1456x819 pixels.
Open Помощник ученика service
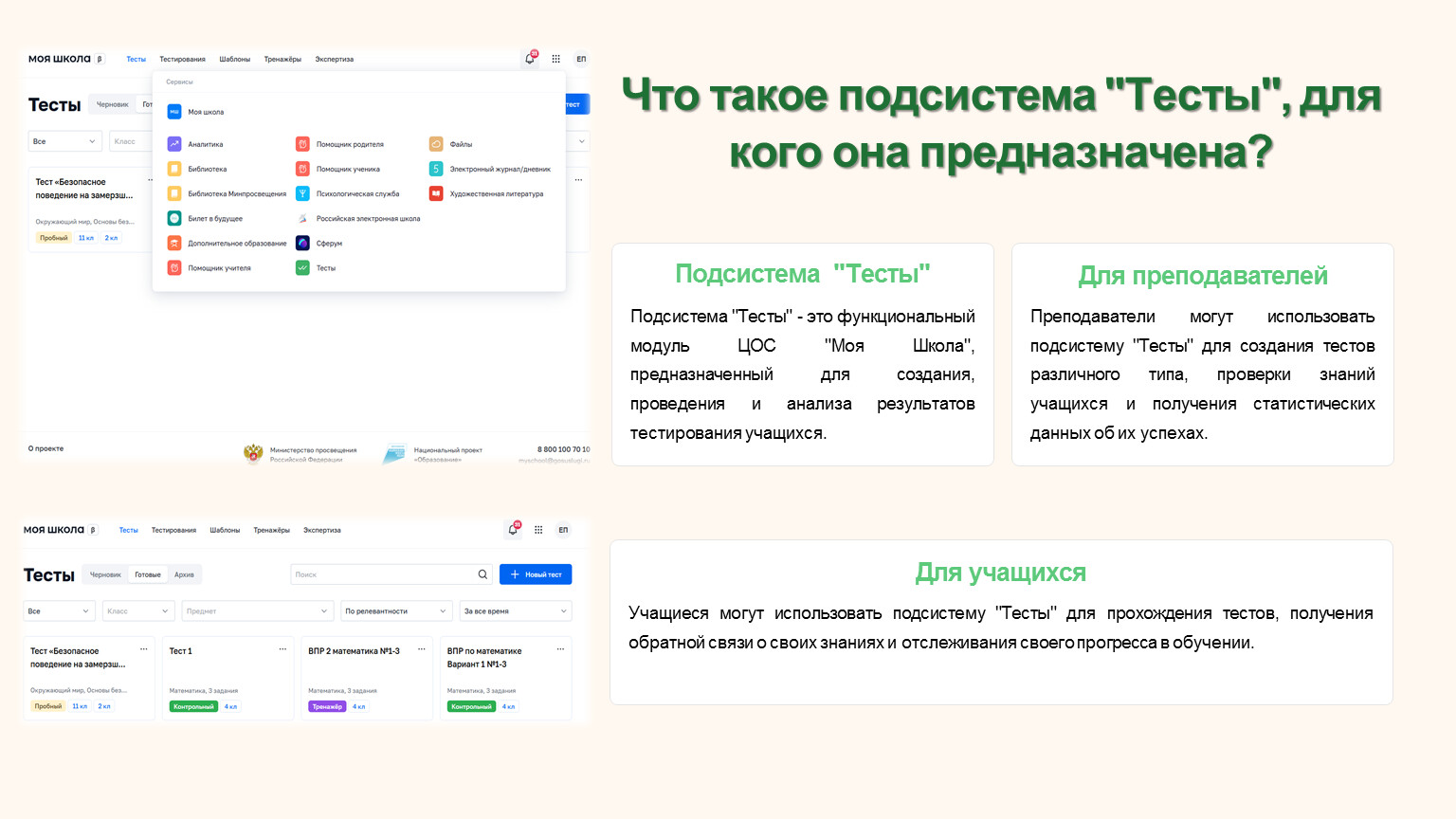click(x=337, y=169)
